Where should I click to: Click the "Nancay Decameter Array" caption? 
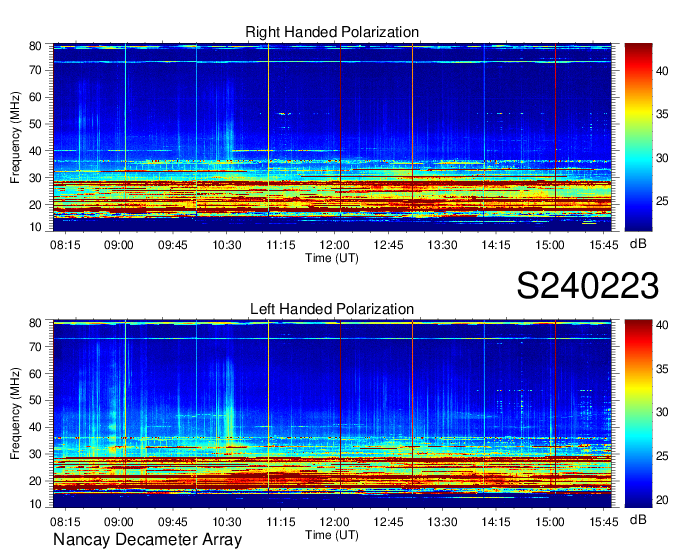point(147,540)
